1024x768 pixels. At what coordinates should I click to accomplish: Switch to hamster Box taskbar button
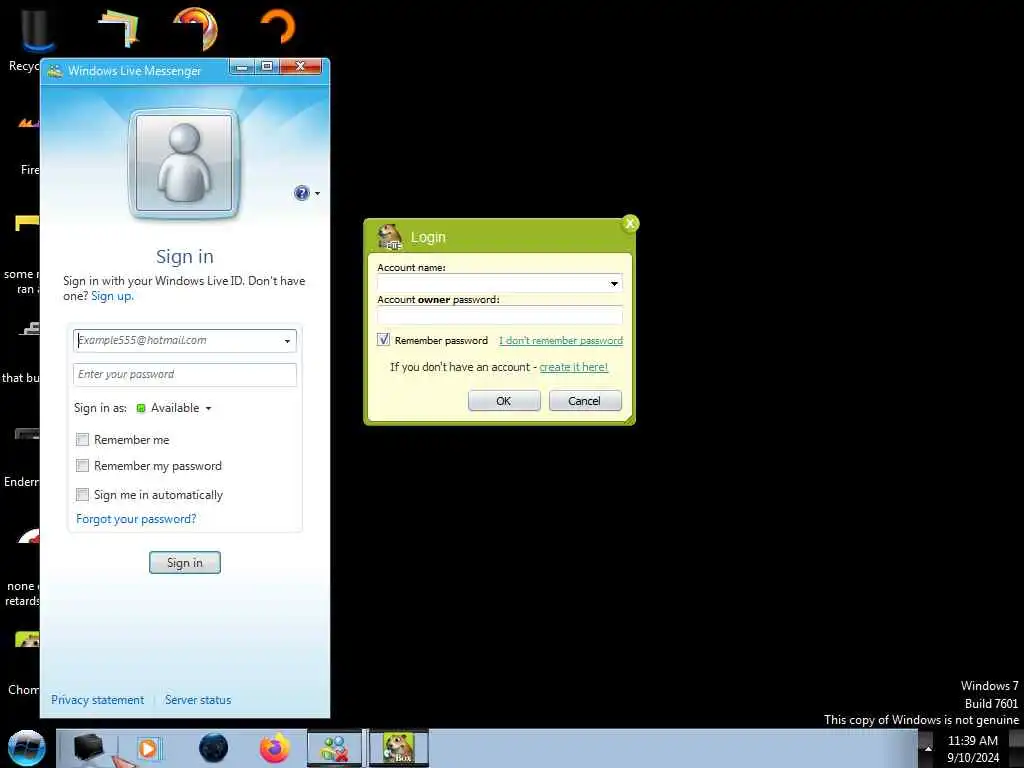[x=399, y=748]
